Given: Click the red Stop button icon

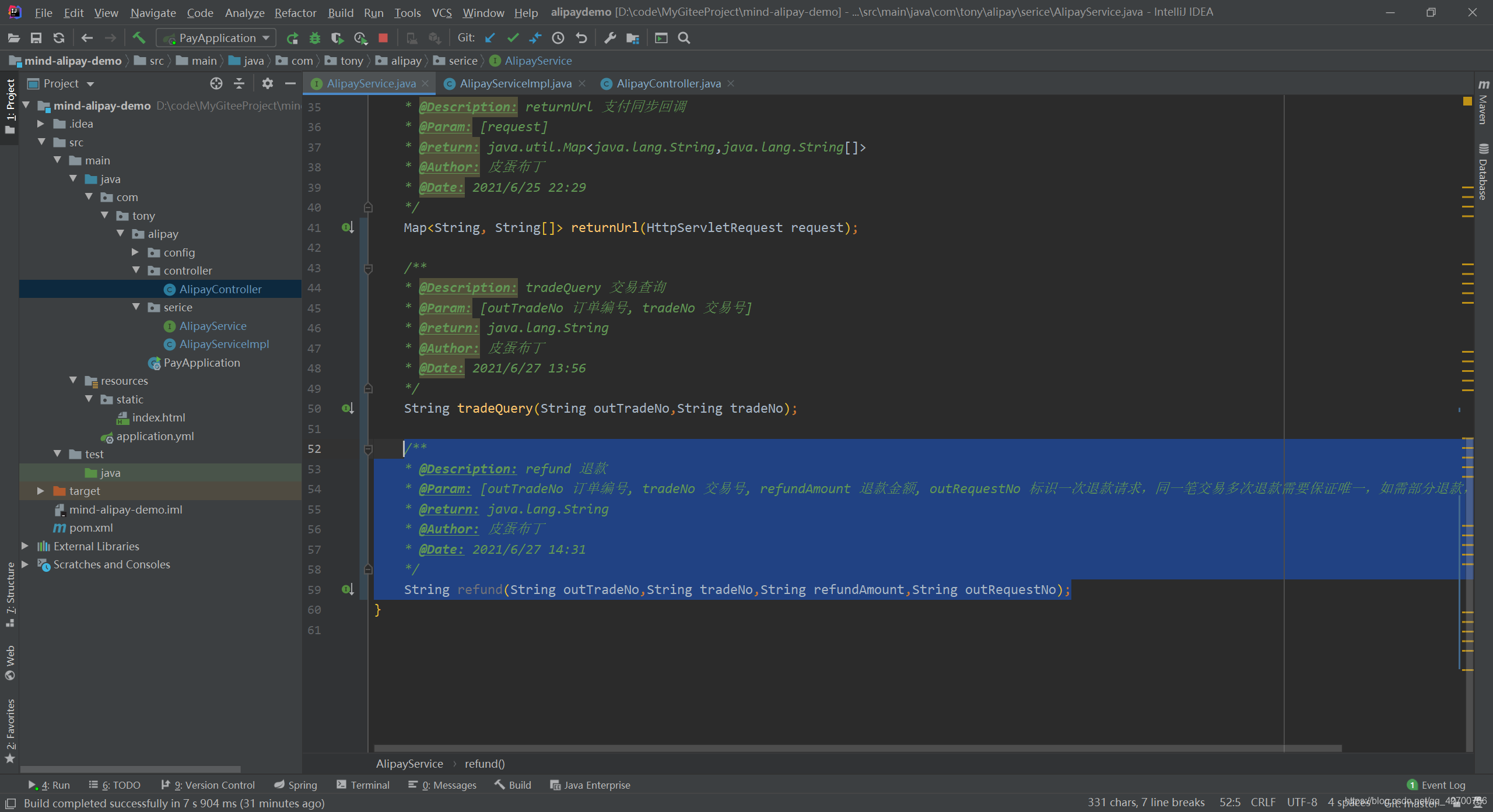Looking at the screenshot, I should tap(383, 38).
